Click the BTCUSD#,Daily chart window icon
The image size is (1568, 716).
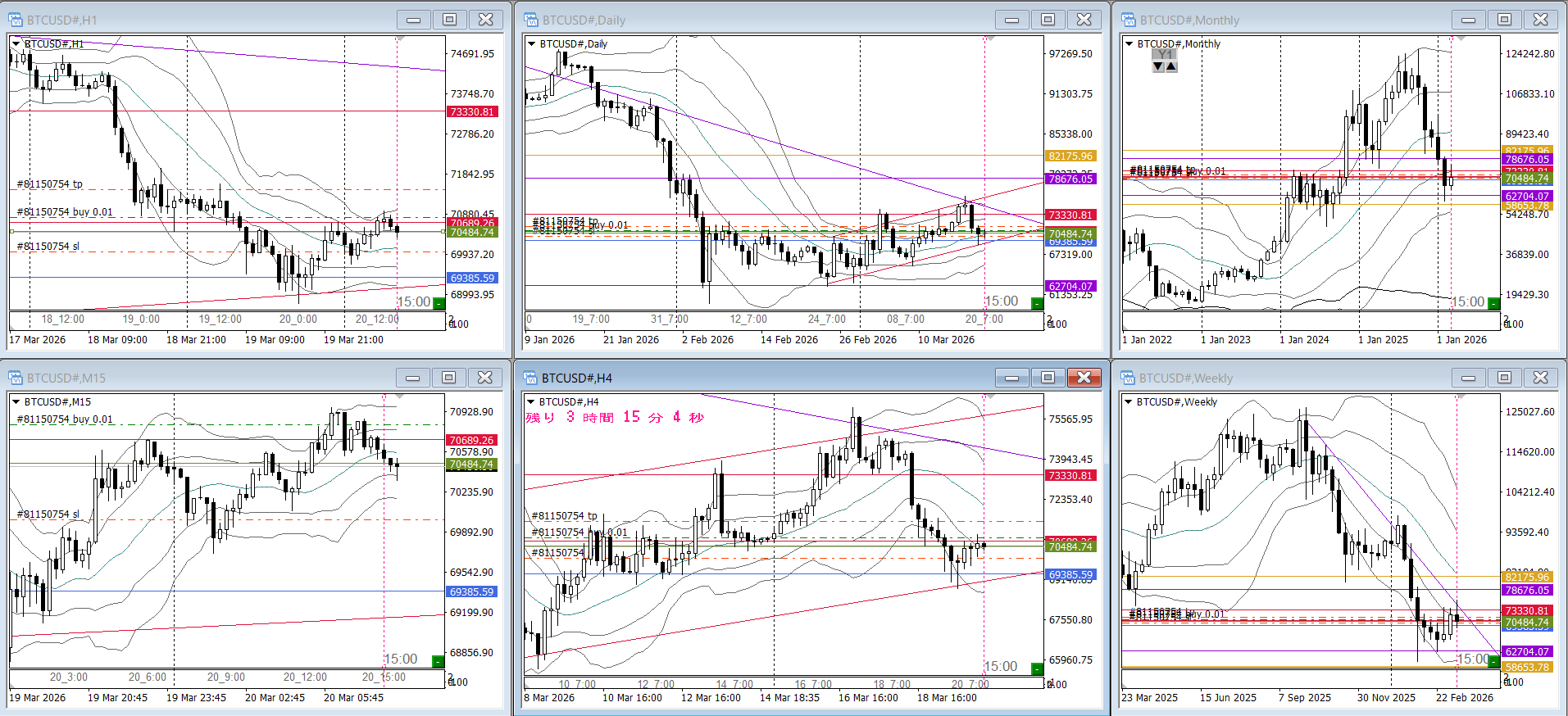531,20
